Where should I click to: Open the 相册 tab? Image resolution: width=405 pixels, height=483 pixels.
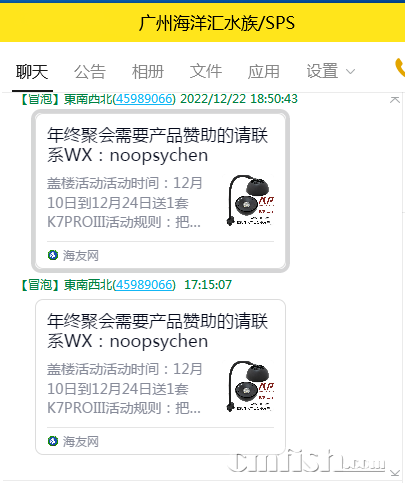148,72
